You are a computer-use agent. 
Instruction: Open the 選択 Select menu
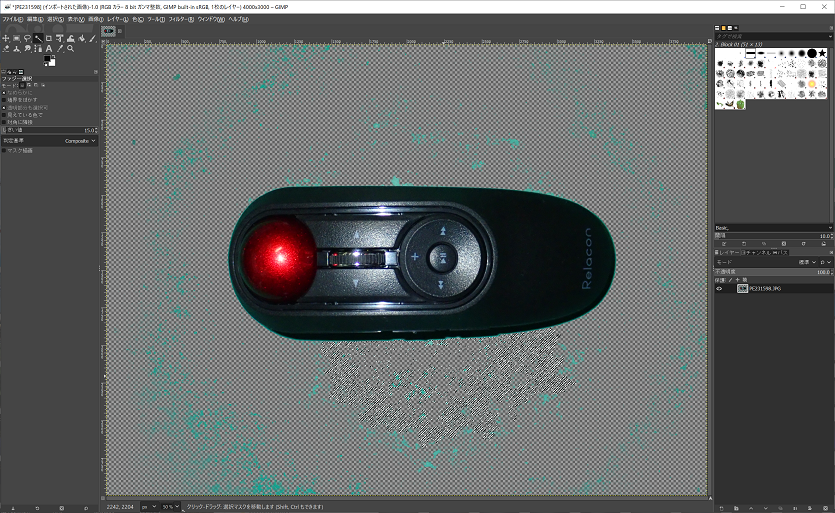pos(55,19)
